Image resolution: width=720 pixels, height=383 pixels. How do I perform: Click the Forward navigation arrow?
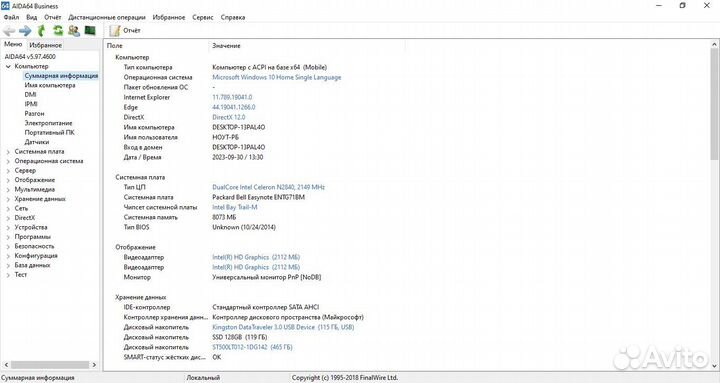(x=25, y=31)
